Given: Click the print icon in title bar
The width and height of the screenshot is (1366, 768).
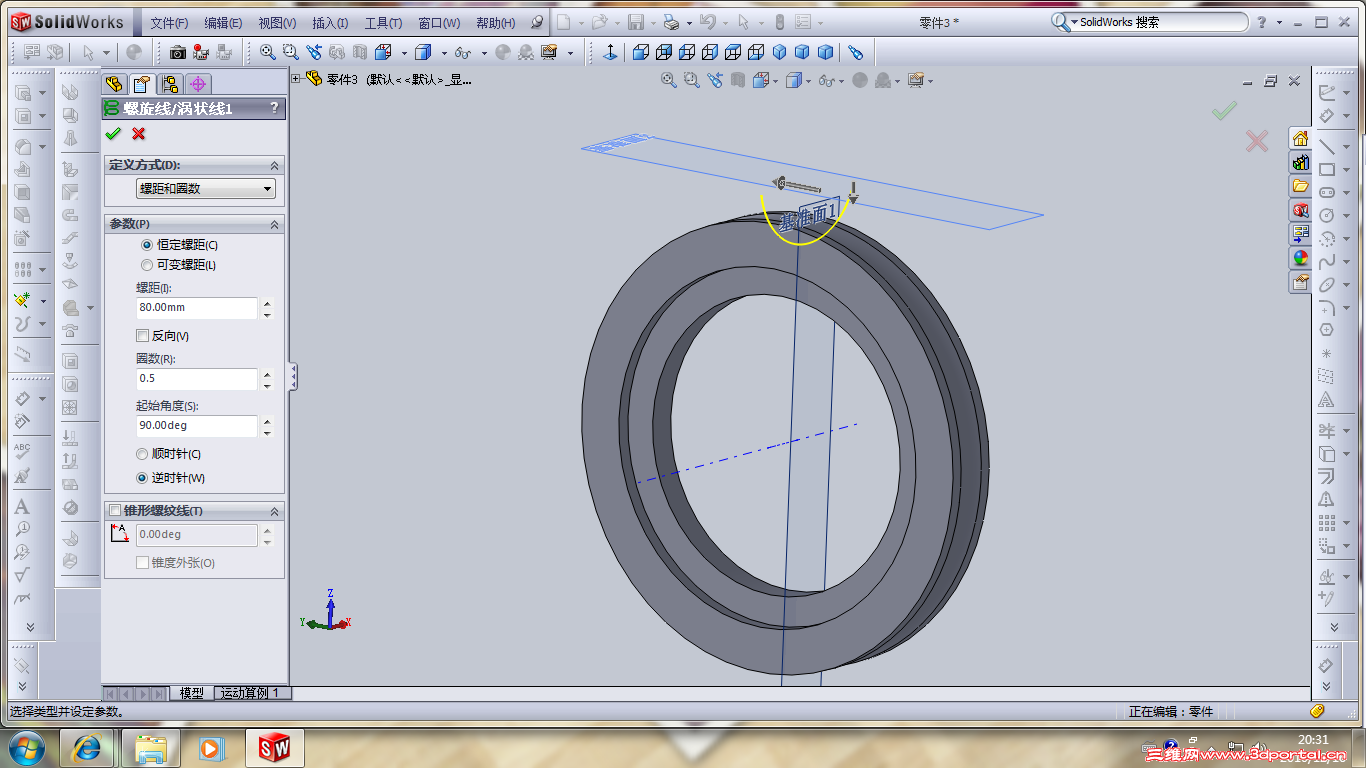Looking at the screenshot, I should (x=671, y=22).
